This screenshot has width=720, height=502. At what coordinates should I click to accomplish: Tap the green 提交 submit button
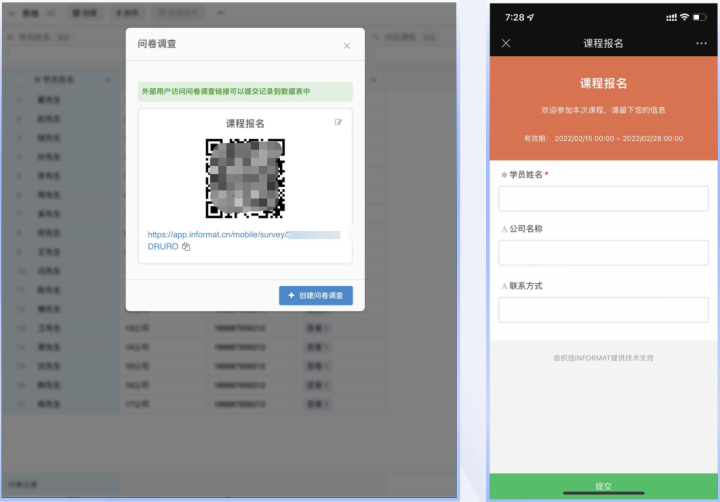click(x=603, y=486)
